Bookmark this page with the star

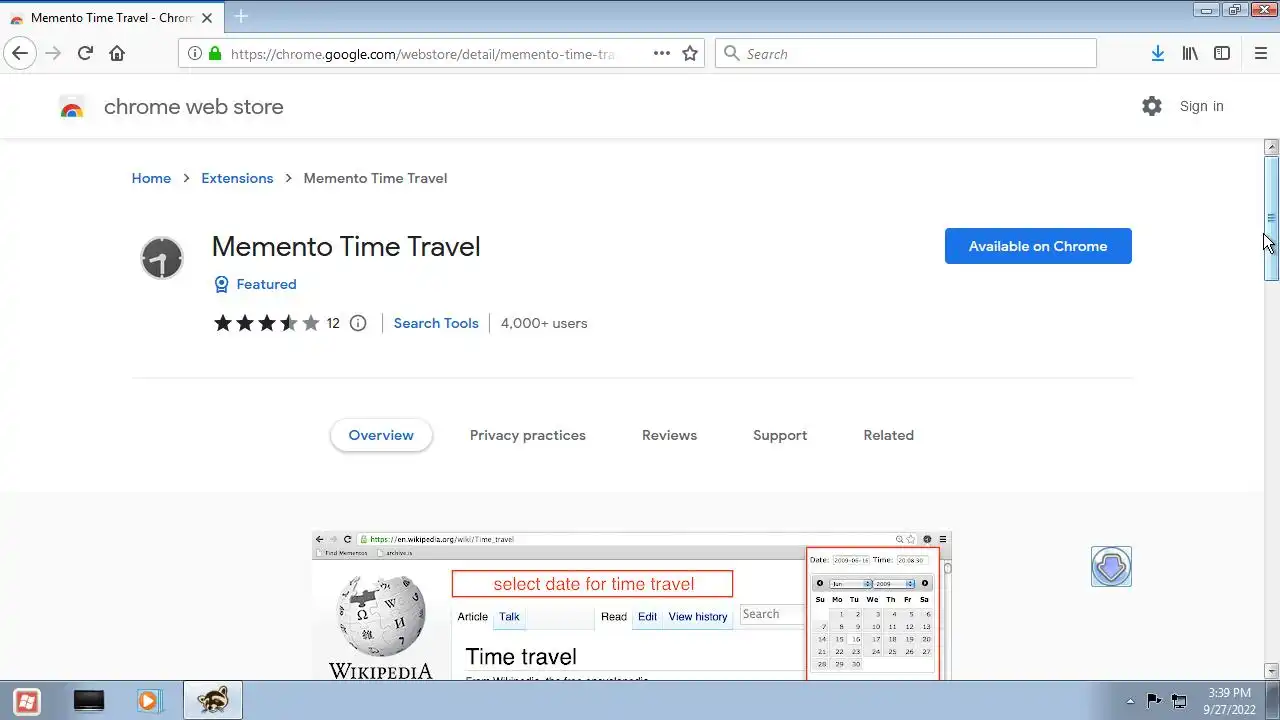click(690, 54)
